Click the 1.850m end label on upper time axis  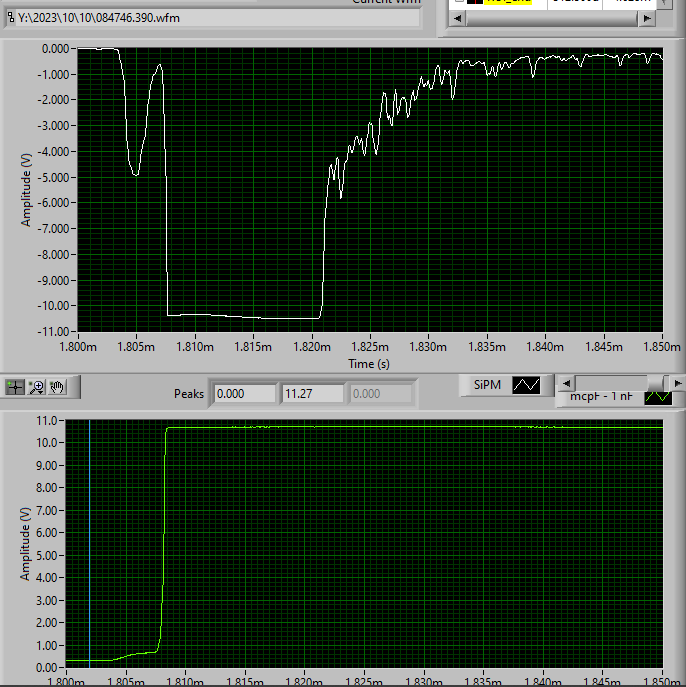click(661, 347)
